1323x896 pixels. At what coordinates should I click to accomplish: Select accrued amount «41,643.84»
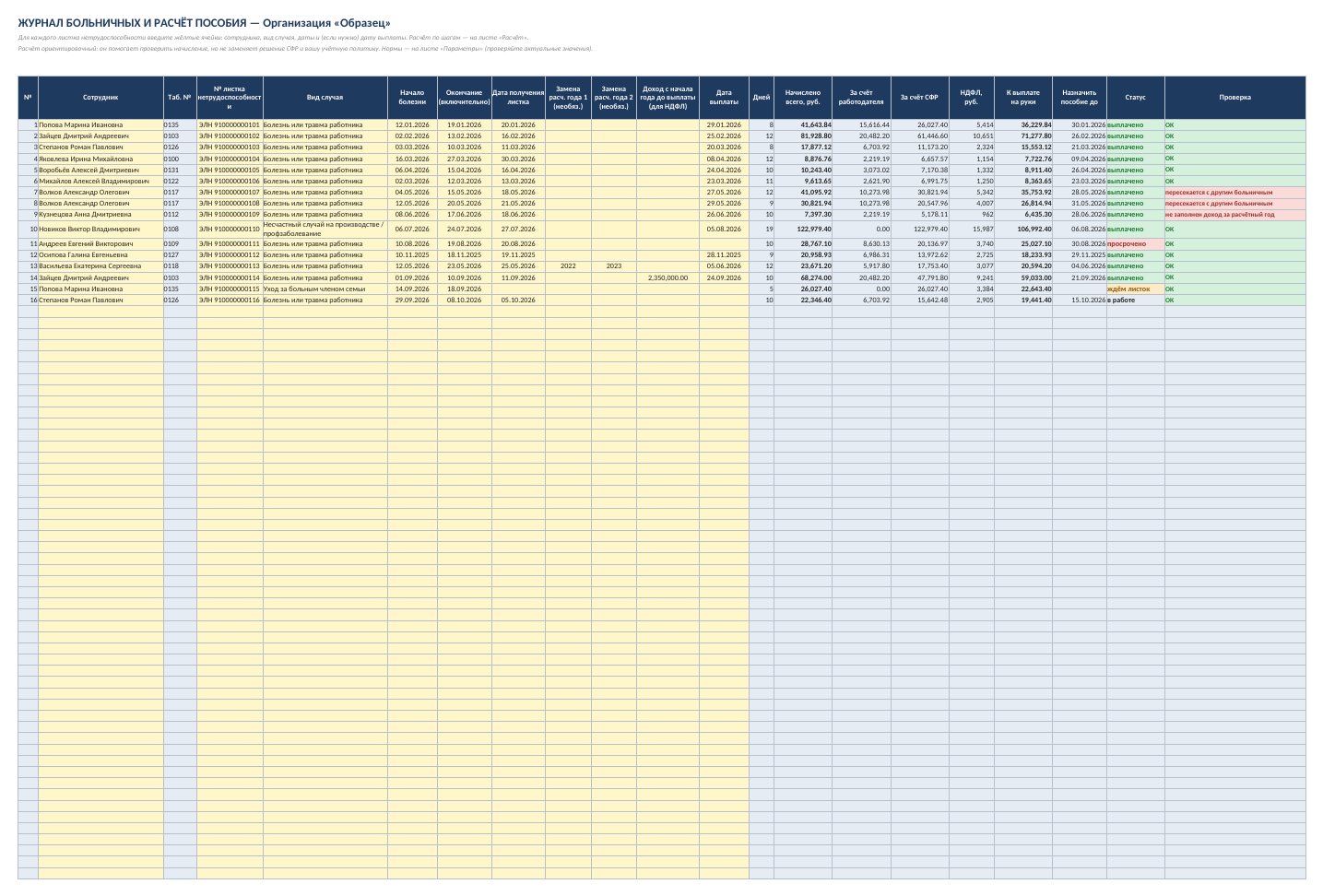pos(803,124)
